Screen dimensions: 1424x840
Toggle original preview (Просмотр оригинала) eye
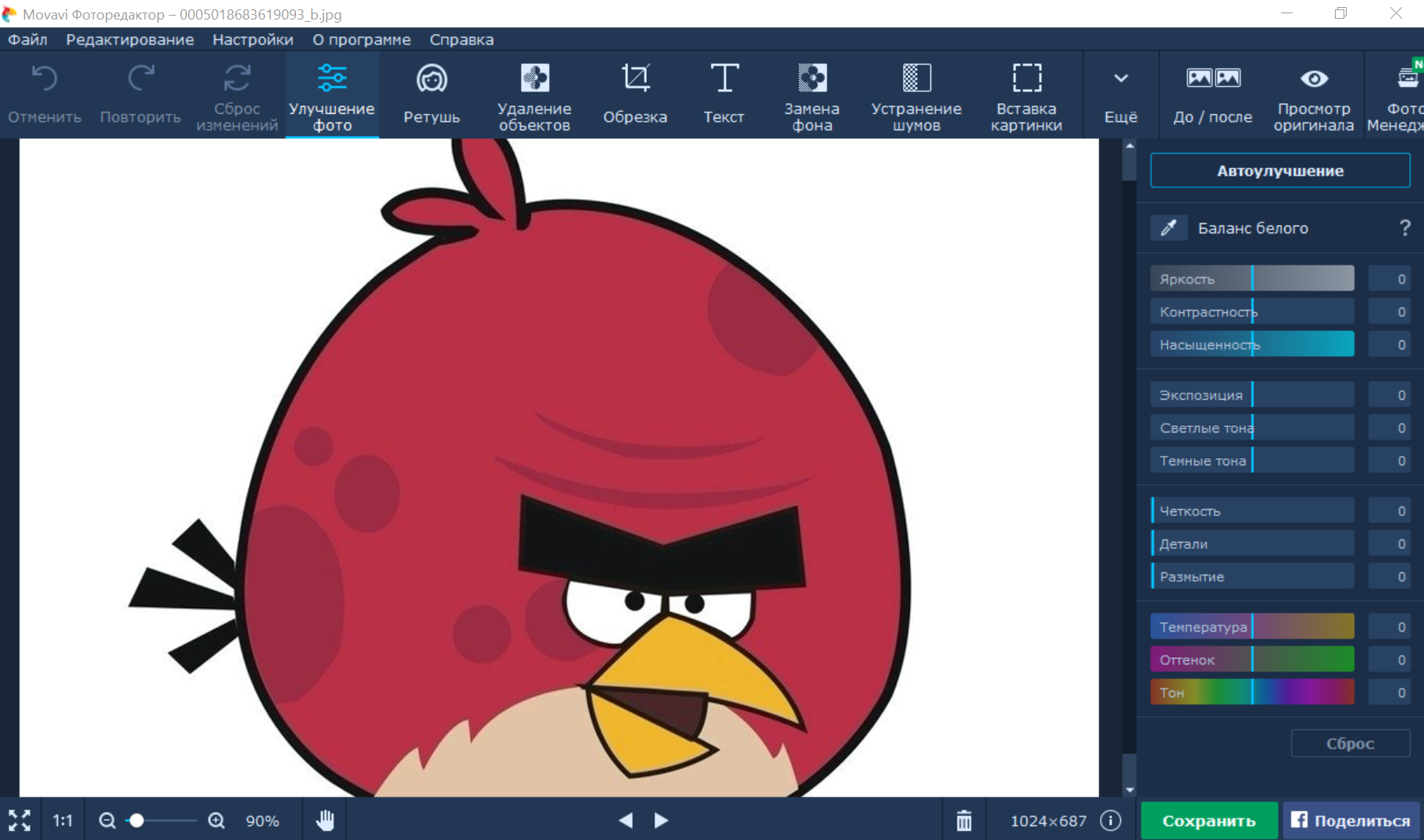[1313, 79]
